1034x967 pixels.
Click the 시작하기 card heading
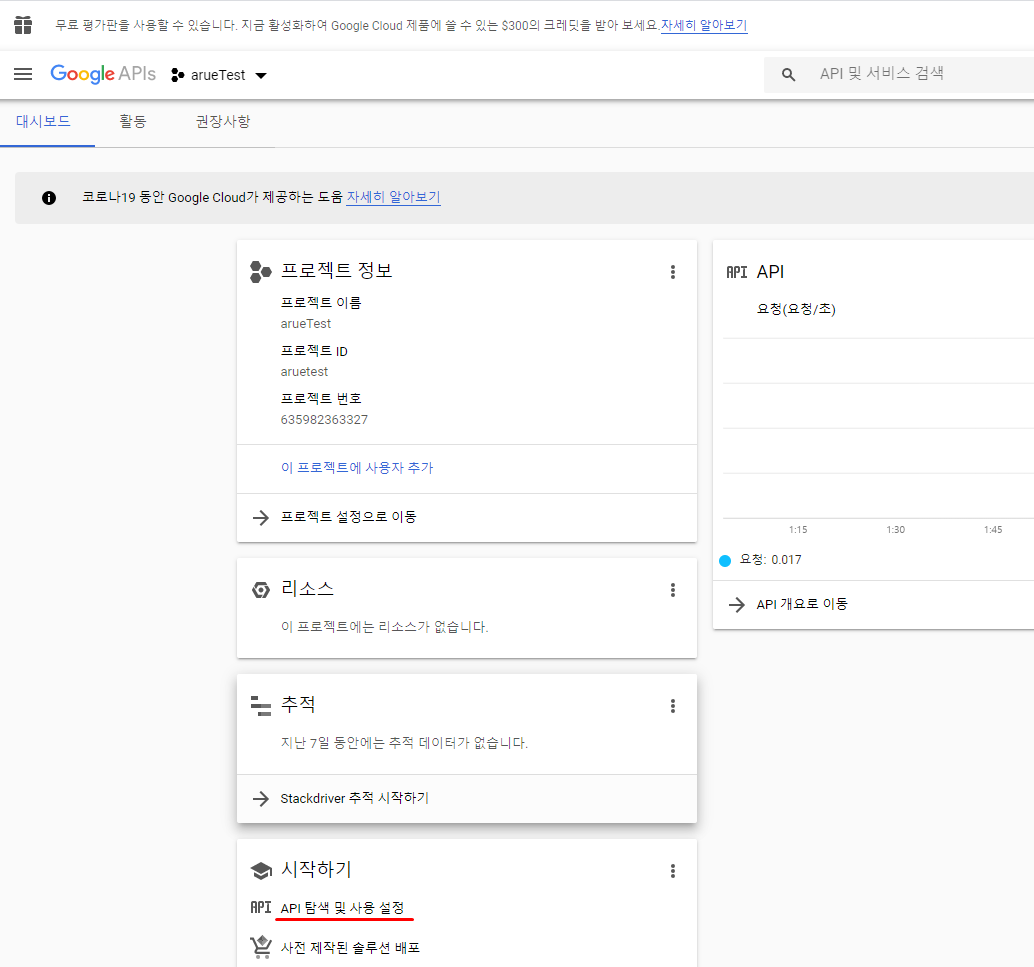click(x=317, y=869)
